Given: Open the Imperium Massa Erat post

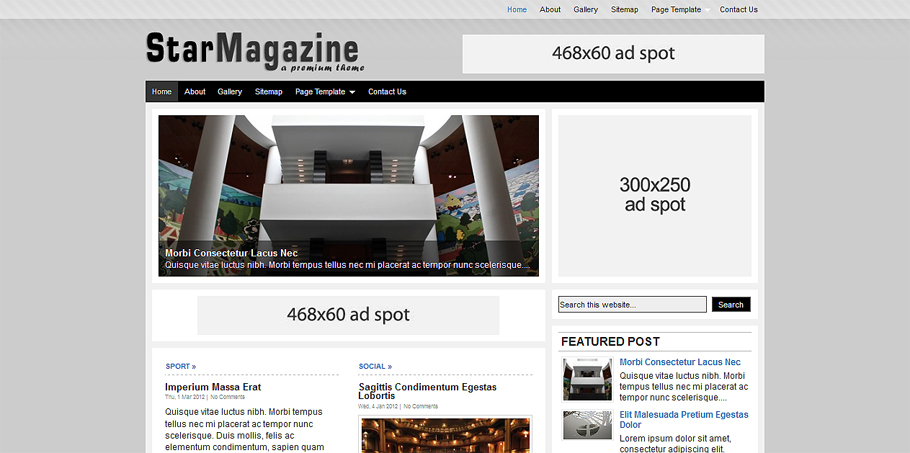Looking at the screenshot, I should (x=213, y=387).
